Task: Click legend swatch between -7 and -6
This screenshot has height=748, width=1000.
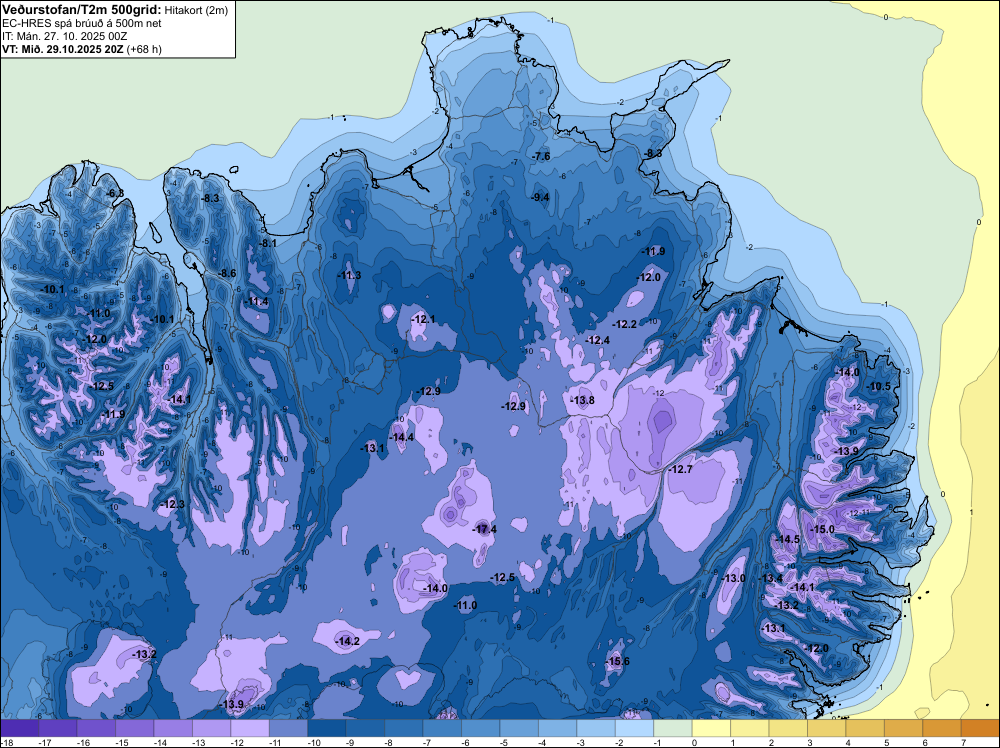Action: pos(442,728)
